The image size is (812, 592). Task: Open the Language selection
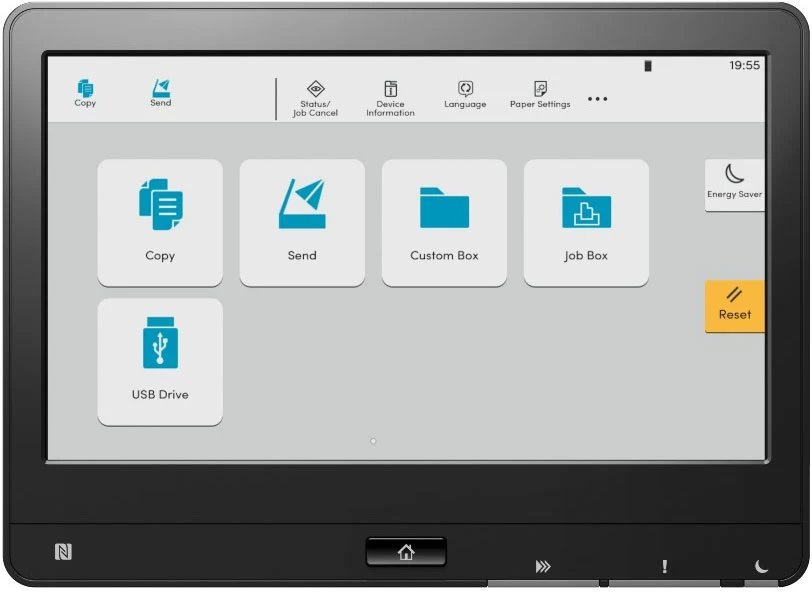click(x=464, y=95)
